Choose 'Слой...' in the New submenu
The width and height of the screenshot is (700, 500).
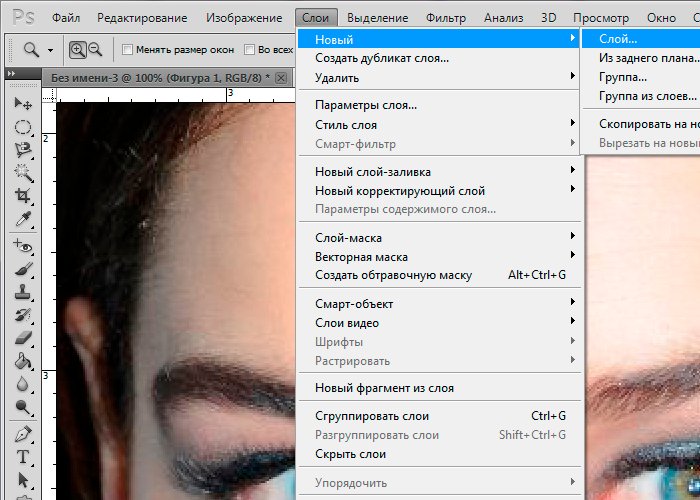pyautogui.click(x=617, y=39)
